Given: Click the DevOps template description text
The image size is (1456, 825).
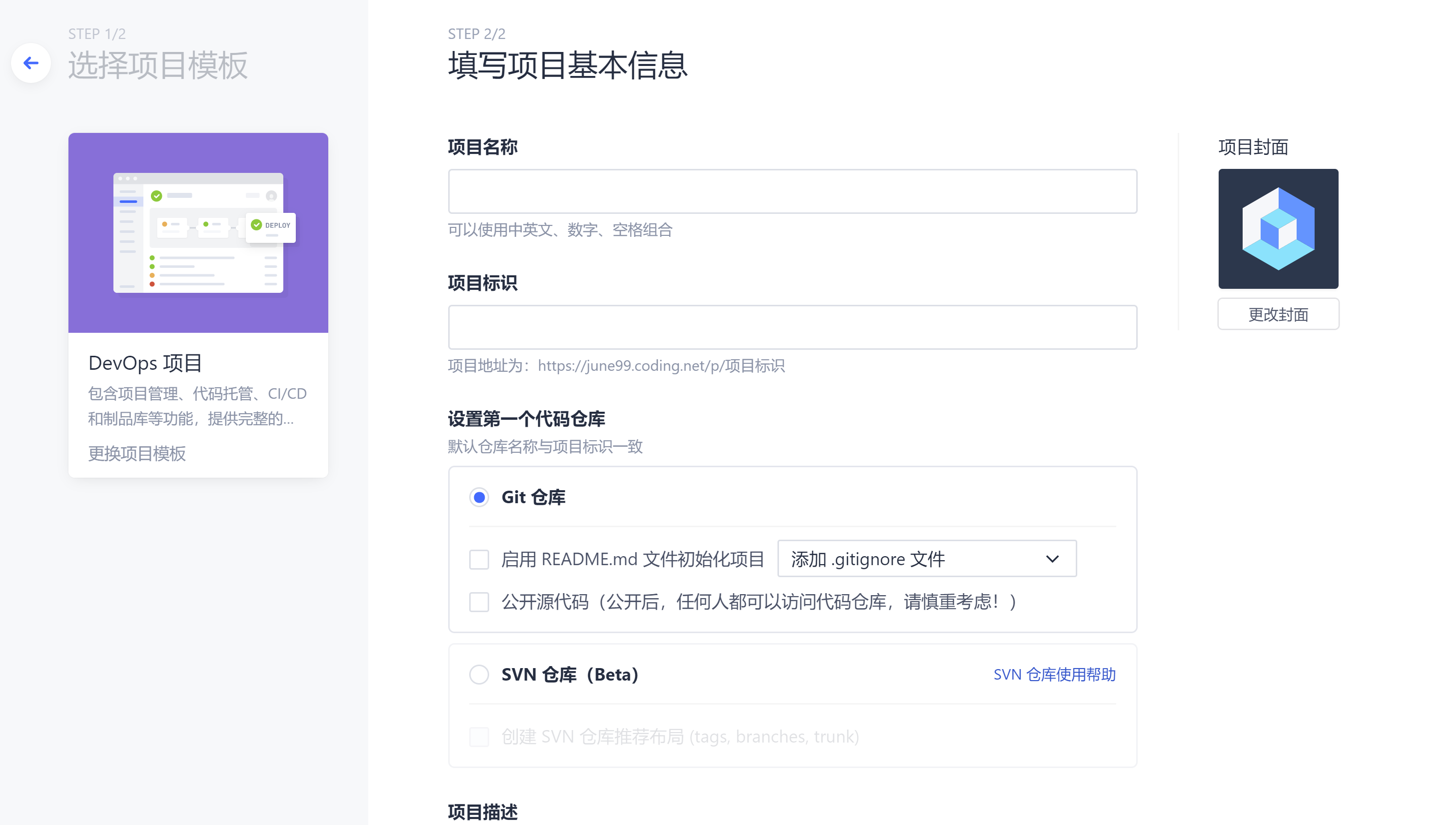Looking at the screenshot, I should coord(197,406).
